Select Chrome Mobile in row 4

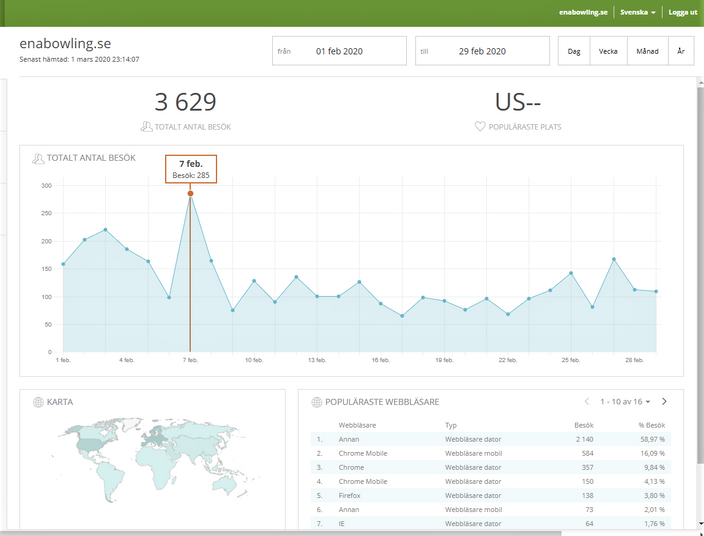pyautogui.click(x=491, y=481)
